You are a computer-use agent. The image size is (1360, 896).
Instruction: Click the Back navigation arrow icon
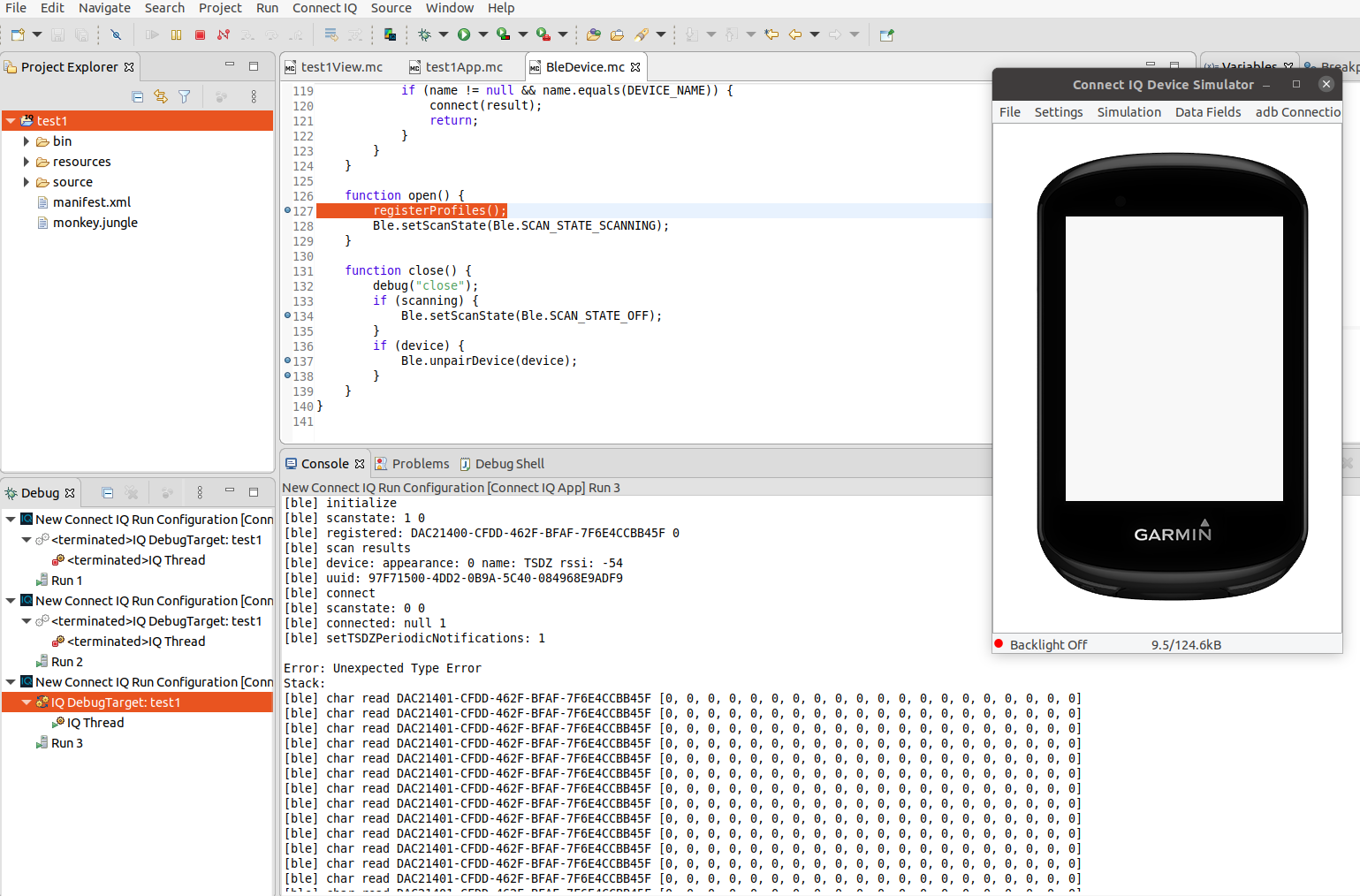pos(795,34)
